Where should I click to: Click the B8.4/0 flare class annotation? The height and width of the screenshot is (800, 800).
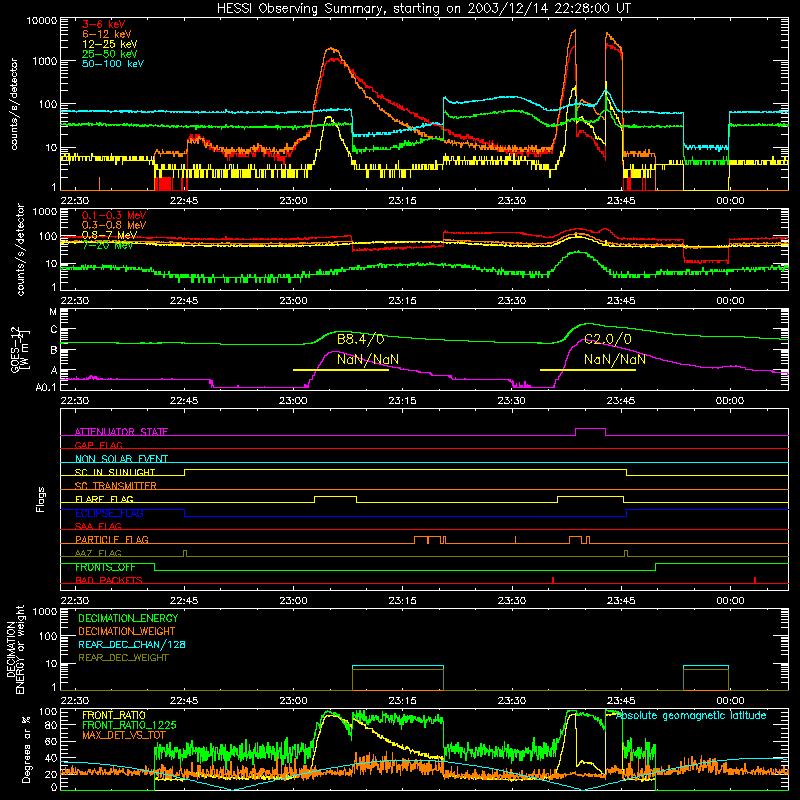[361, 339]
